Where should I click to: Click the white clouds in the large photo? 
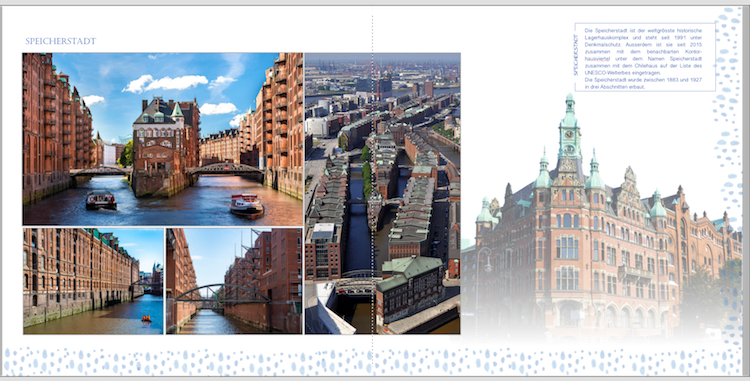pyautogui.click(x=165, y=83)
